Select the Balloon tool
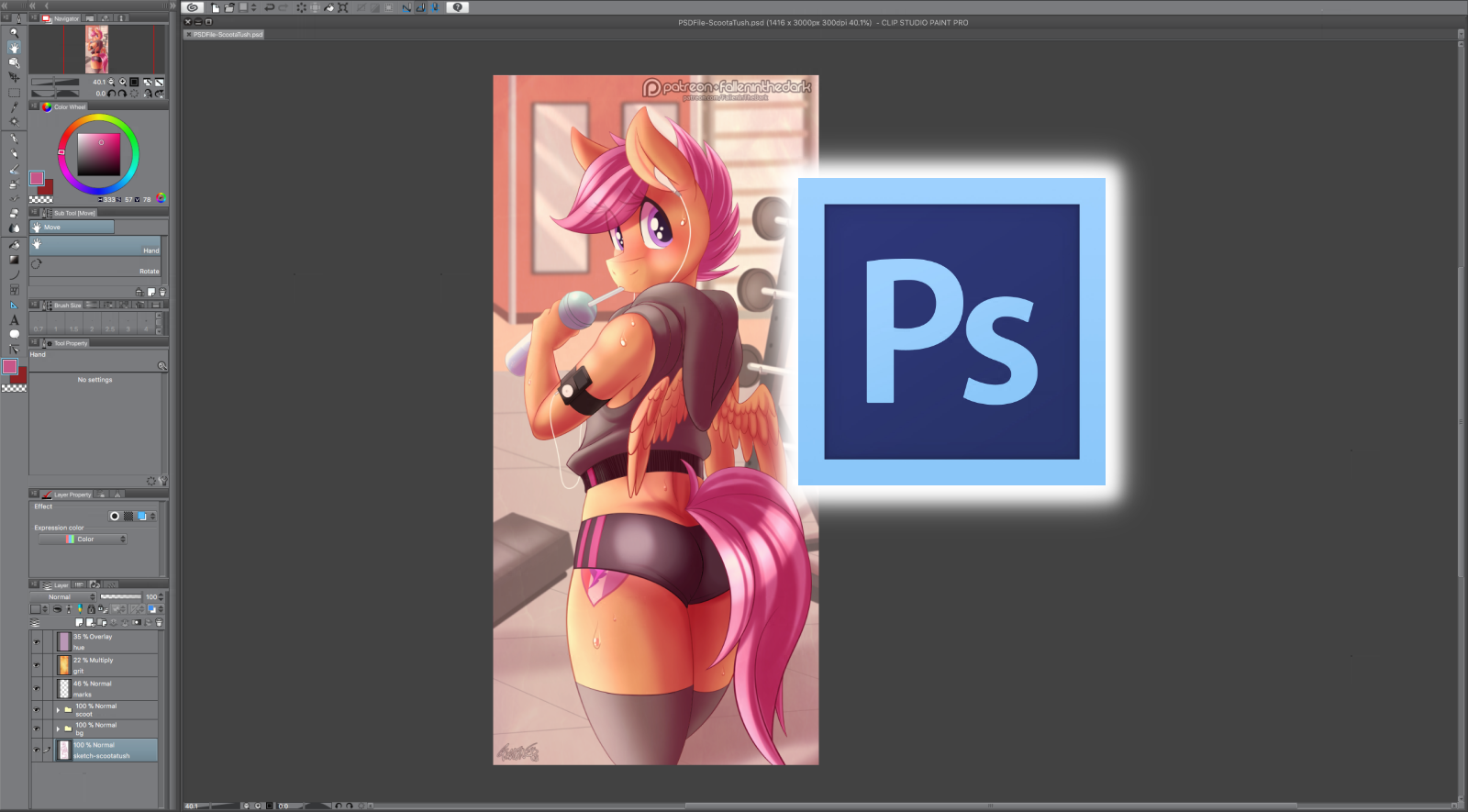This screenshot has height=812, width=1468. (14, 335)
